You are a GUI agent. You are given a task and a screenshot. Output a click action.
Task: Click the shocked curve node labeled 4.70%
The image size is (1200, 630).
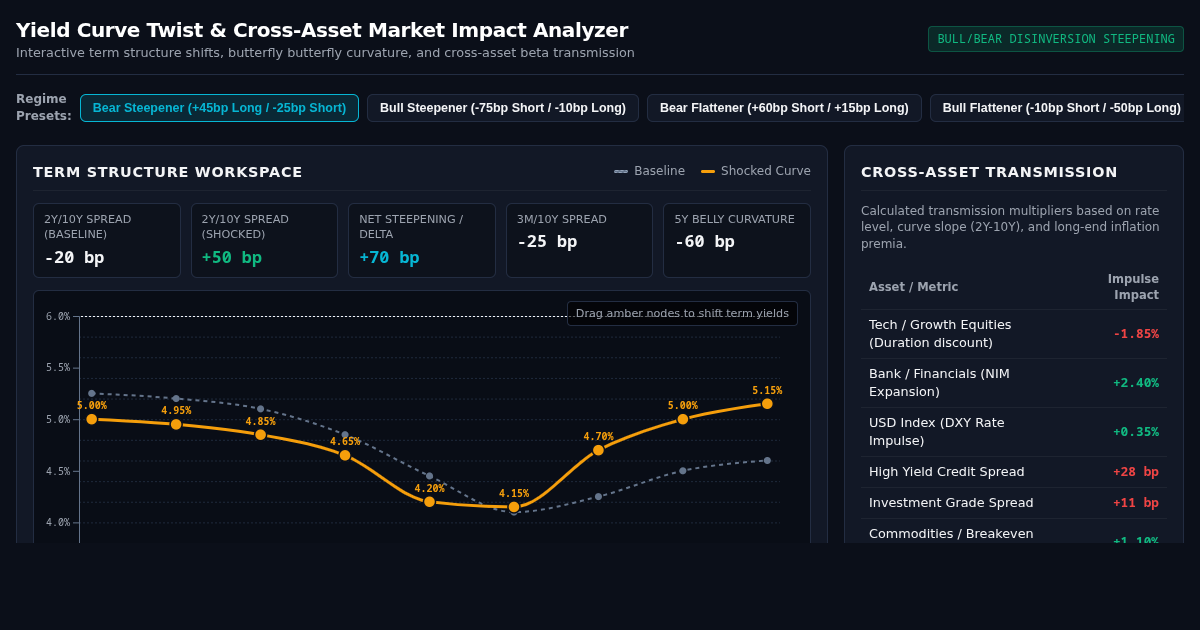598,450
